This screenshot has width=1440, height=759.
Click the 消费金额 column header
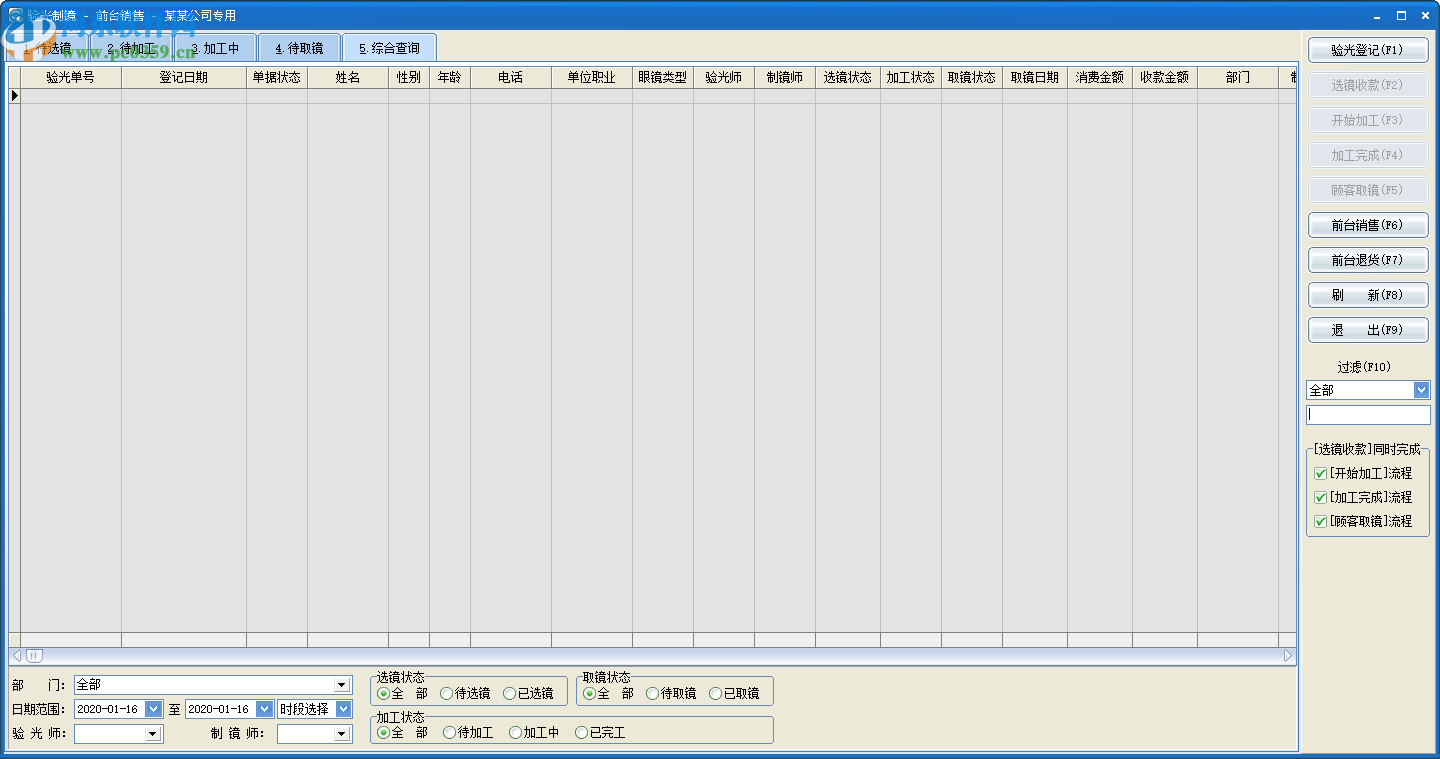(x=1100, y=78)
